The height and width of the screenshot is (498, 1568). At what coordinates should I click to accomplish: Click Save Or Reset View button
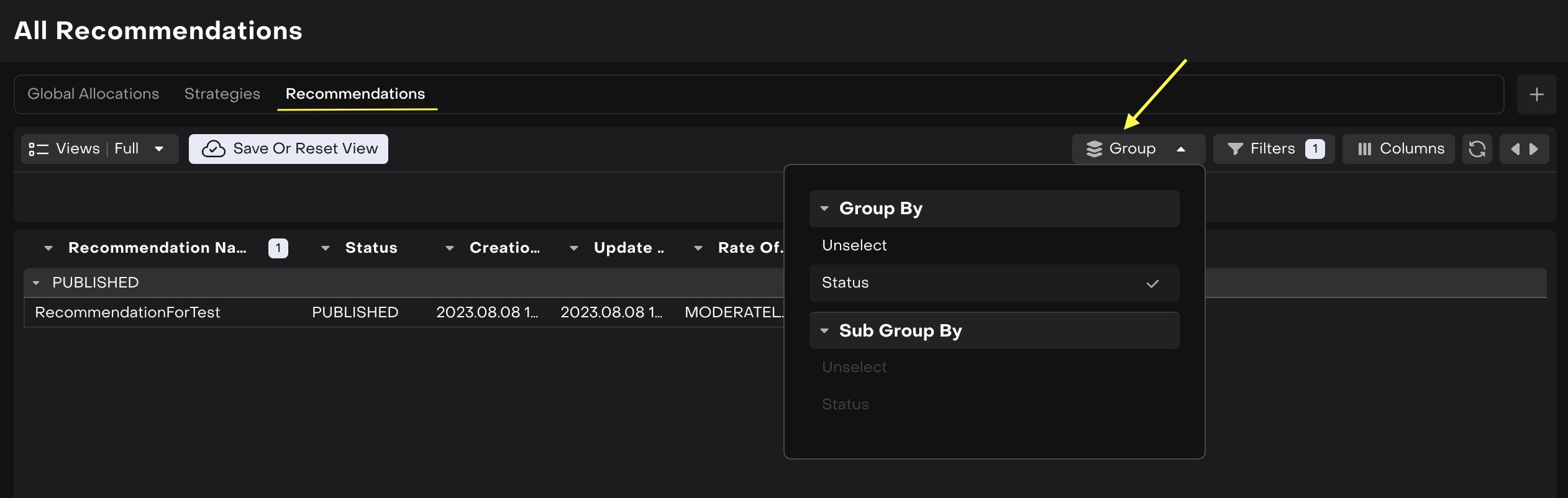tap(288, 149)
